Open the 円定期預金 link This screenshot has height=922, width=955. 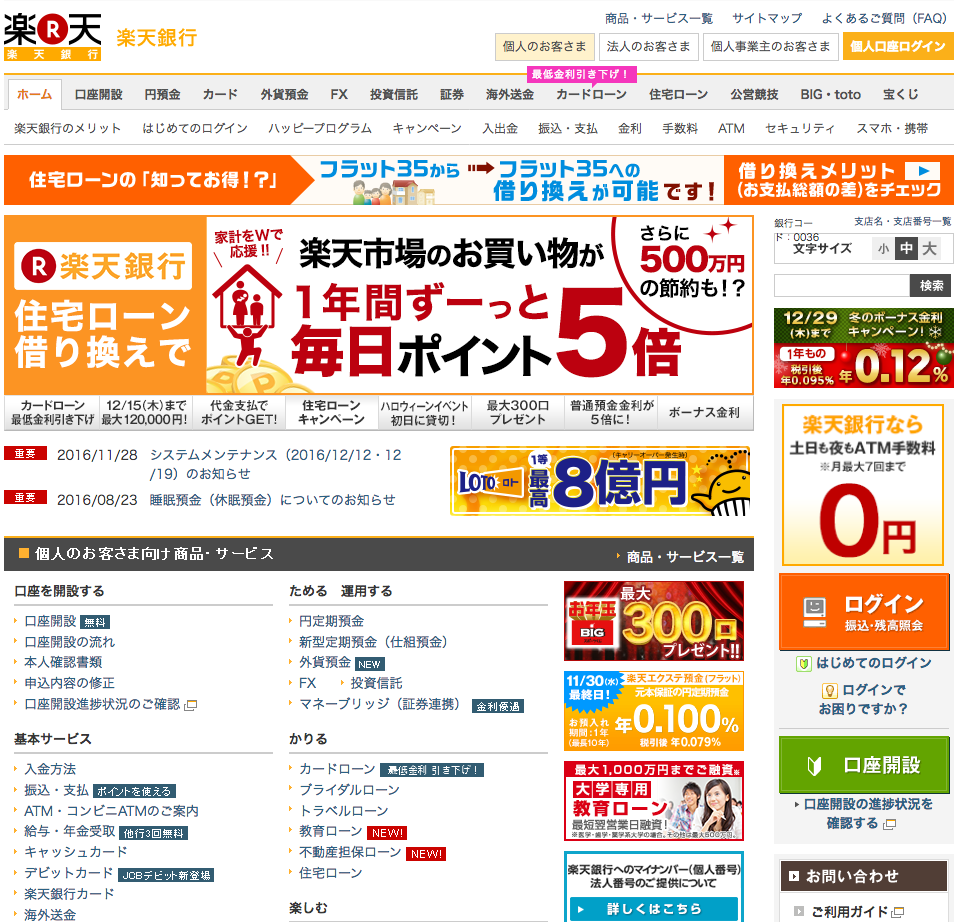[x=331, y=621]
